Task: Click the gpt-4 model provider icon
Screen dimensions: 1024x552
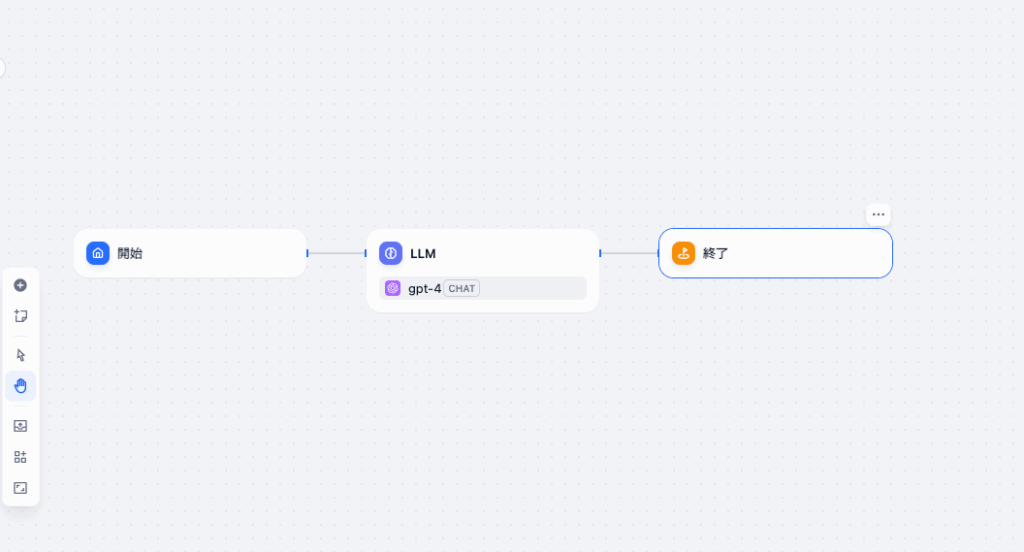Action: click(393, 288)
